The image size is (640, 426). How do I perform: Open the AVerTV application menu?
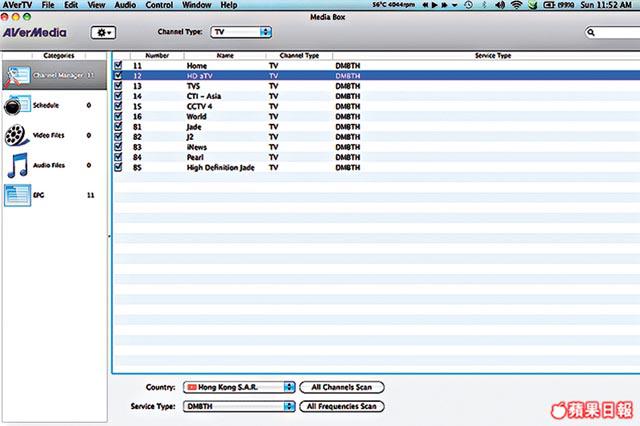[x=17, y=5]
